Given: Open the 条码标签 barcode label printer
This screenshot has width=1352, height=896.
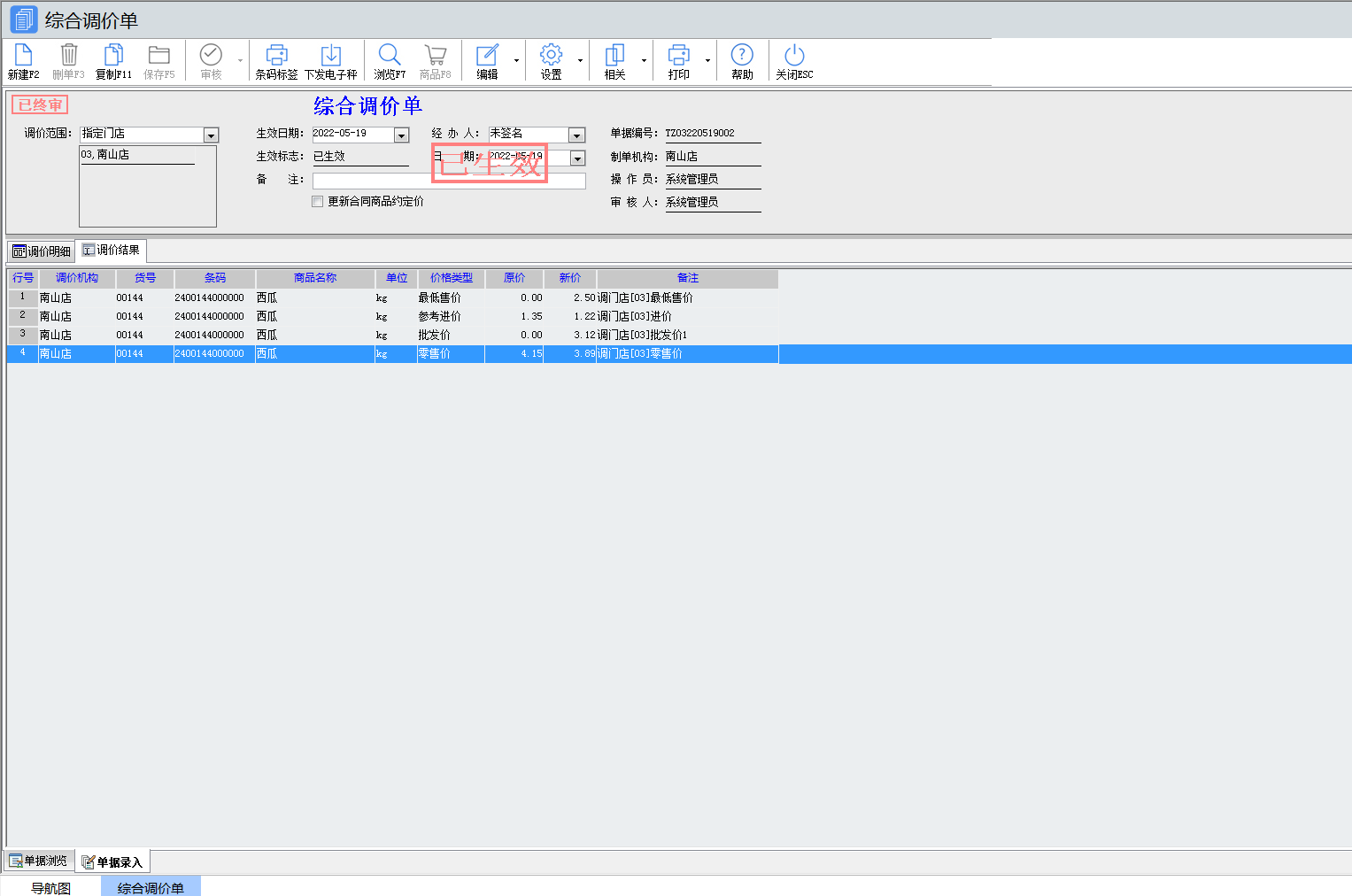Looking at the screenshot, I should pos(276,56).
